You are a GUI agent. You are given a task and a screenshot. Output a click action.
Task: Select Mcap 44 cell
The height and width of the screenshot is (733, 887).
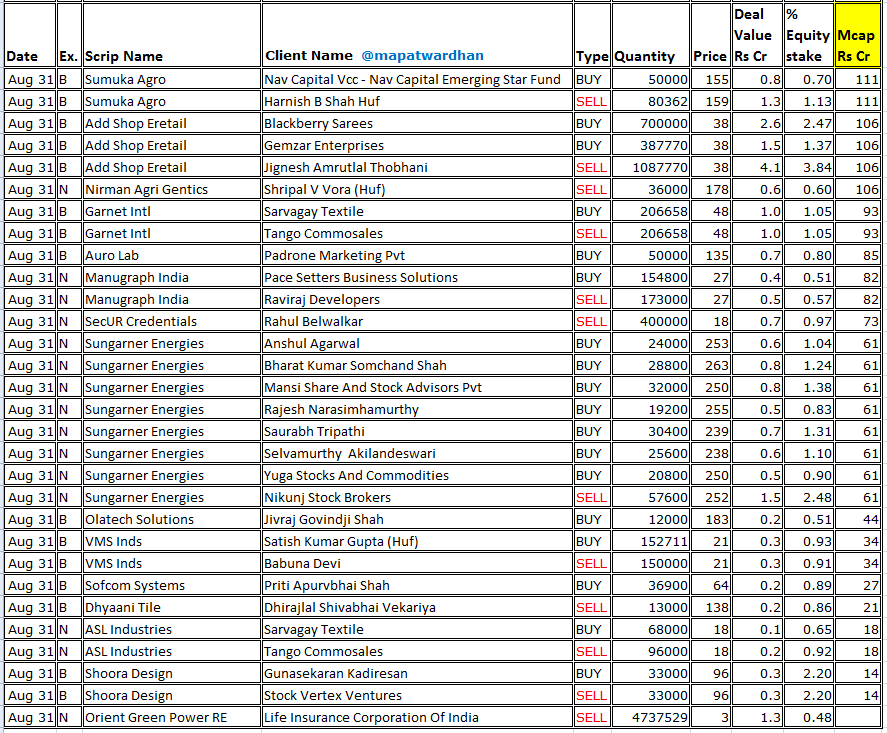pos(858,520)
